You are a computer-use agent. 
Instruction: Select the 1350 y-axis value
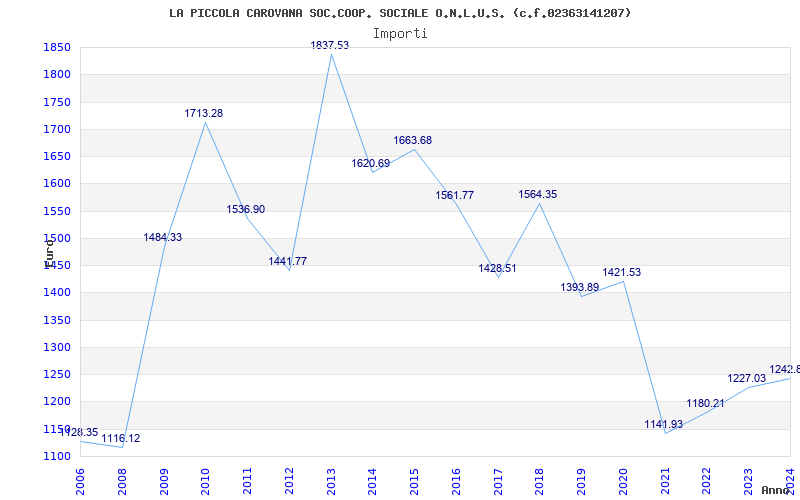[x=57, y=320]
